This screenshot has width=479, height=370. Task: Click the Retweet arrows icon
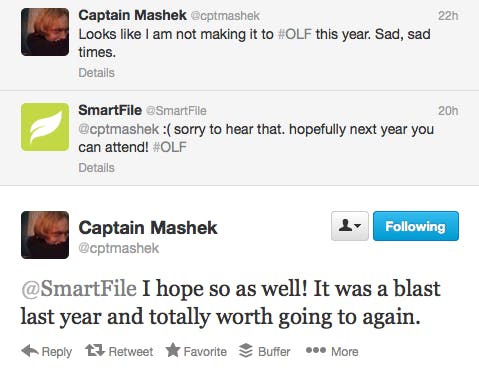95,350
